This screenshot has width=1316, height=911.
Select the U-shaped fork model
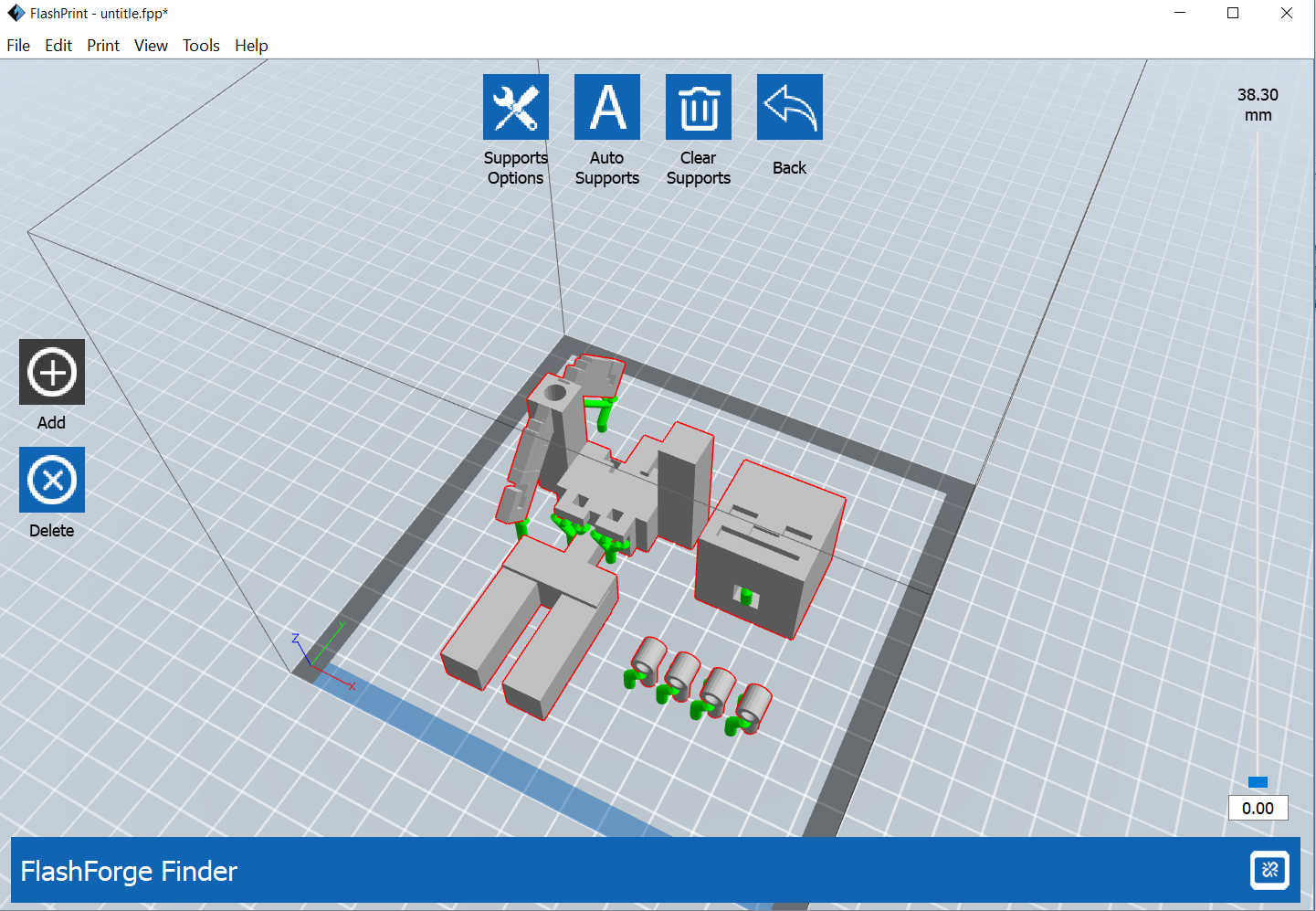click(x=530, y=629)
